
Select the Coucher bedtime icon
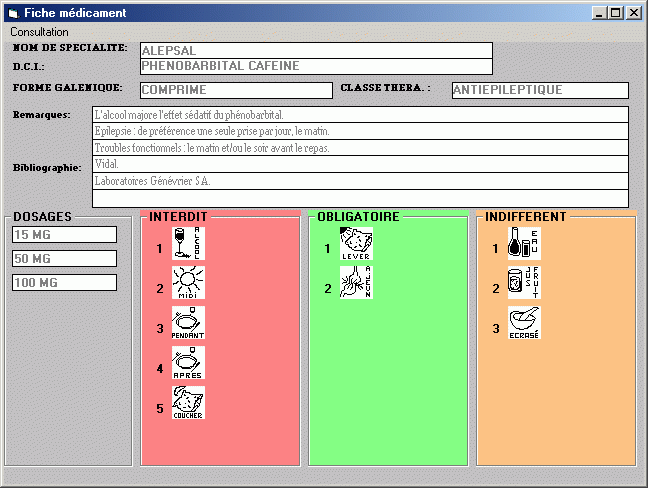point(188,403)
